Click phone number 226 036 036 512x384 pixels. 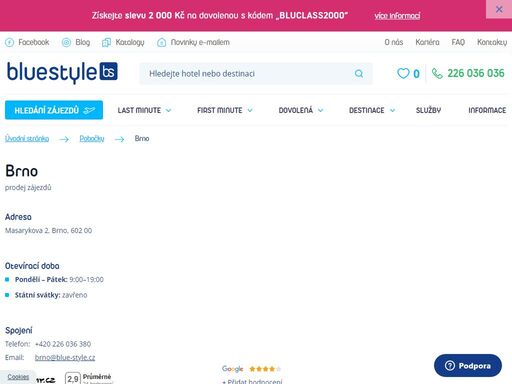pyautogui.click(x=476, y=73)
